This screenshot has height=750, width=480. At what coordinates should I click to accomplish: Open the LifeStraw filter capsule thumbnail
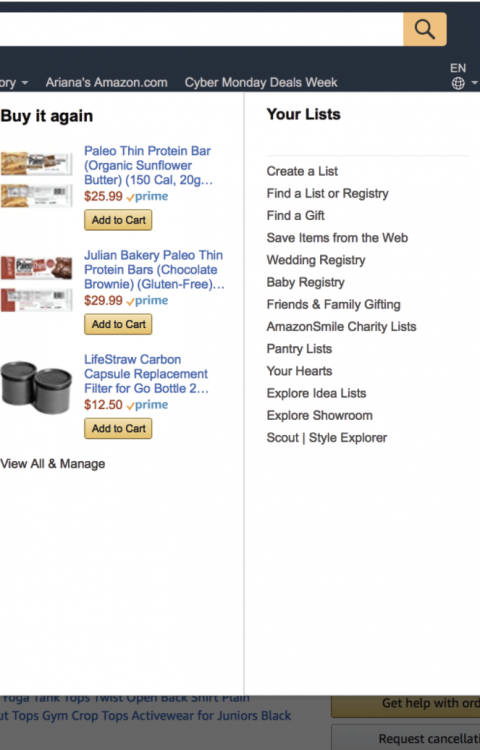tap(36, 387)
